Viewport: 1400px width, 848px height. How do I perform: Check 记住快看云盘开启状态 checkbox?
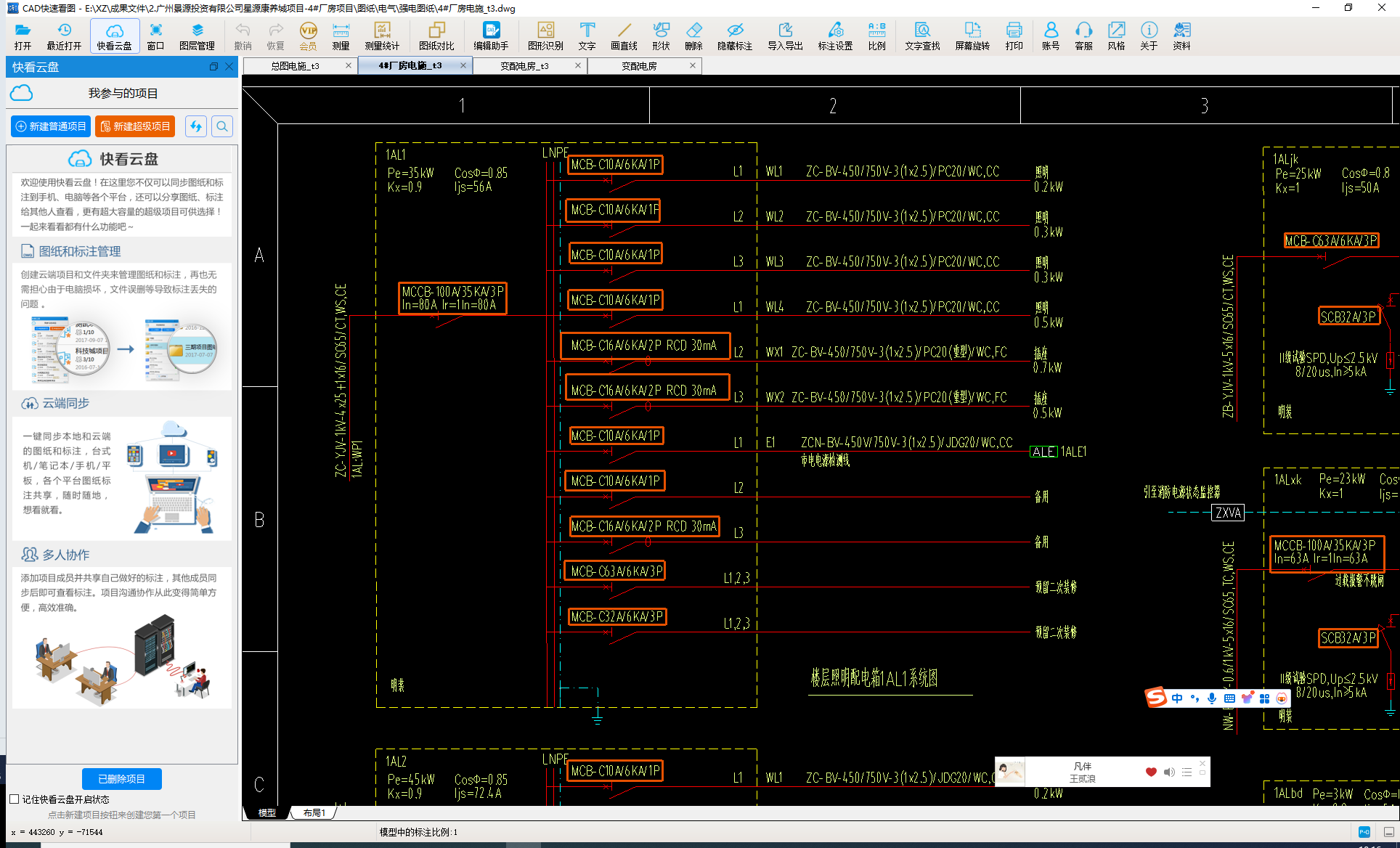click(x=15, y=799)
